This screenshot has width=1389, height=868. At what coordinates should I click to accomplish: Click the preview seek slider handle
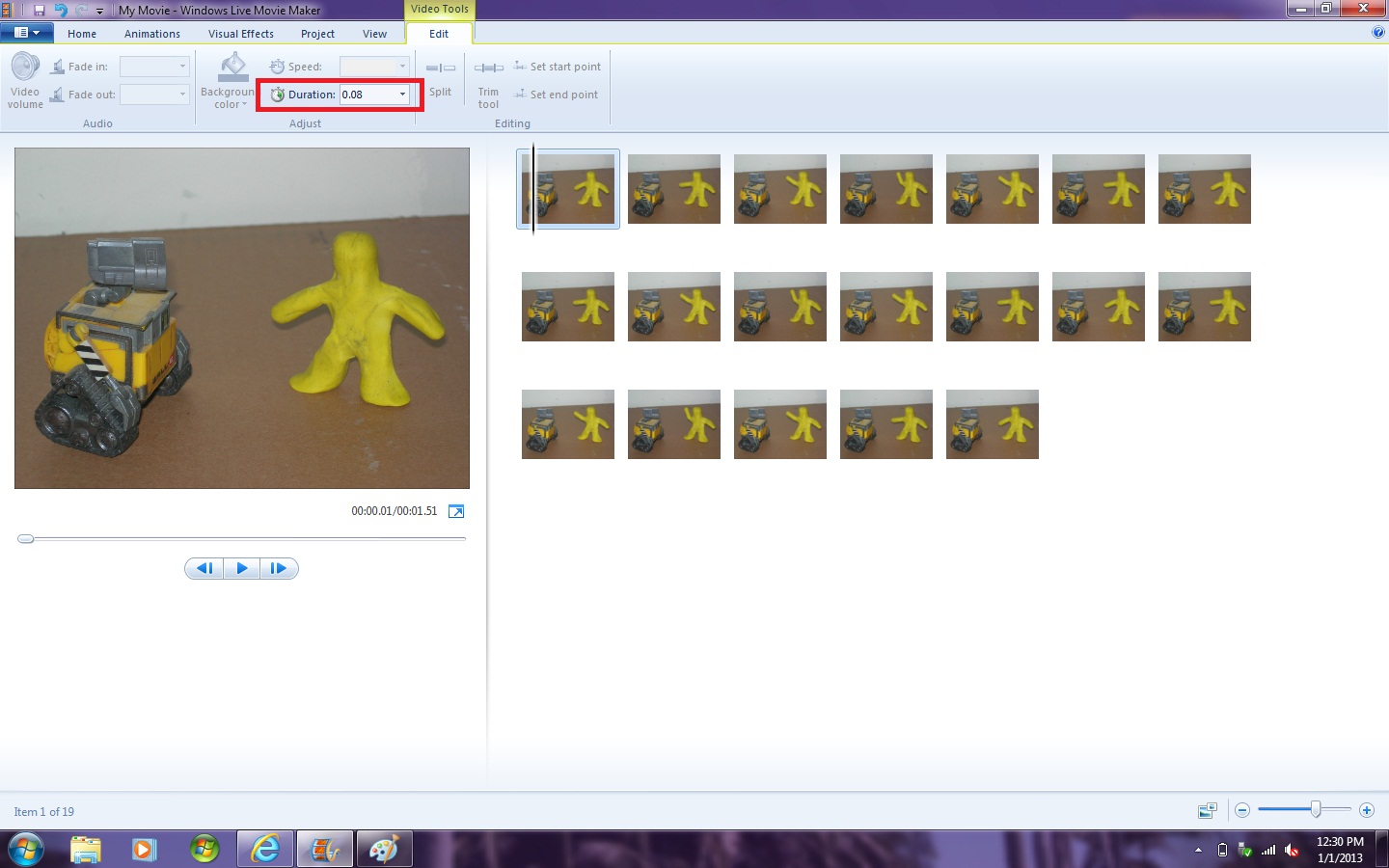click(26, 539)
